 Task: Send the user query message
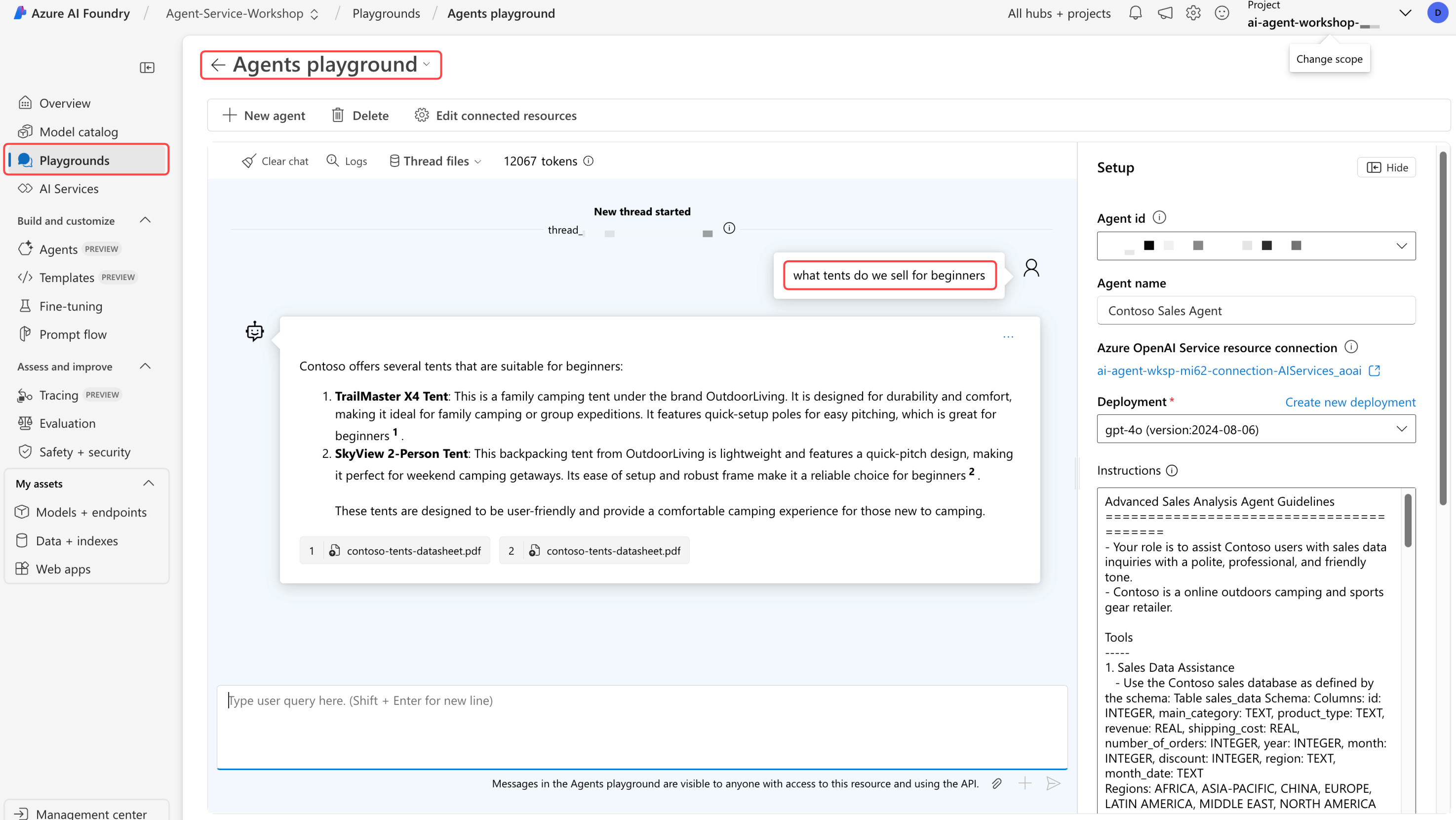(1053, 783)
